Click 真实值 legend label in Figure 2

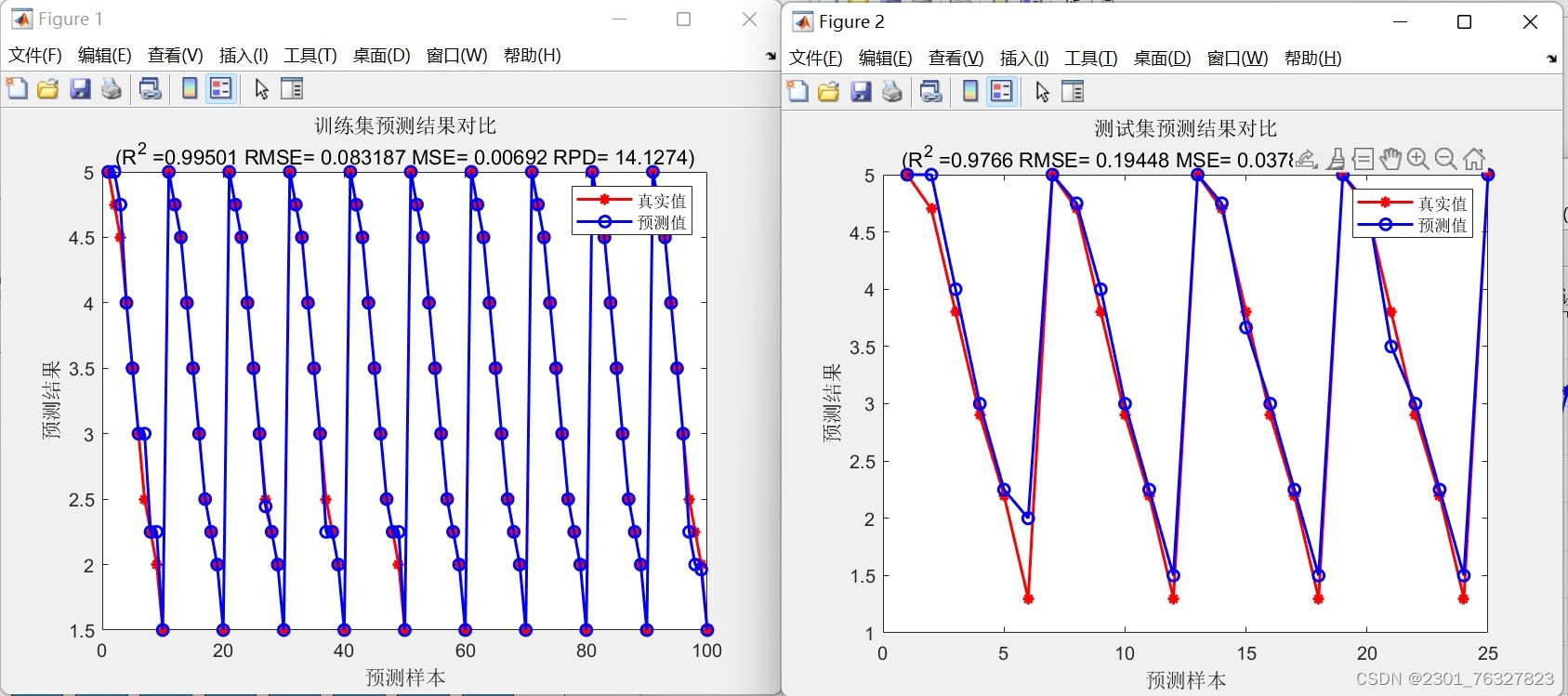(x=1443, y=204)
